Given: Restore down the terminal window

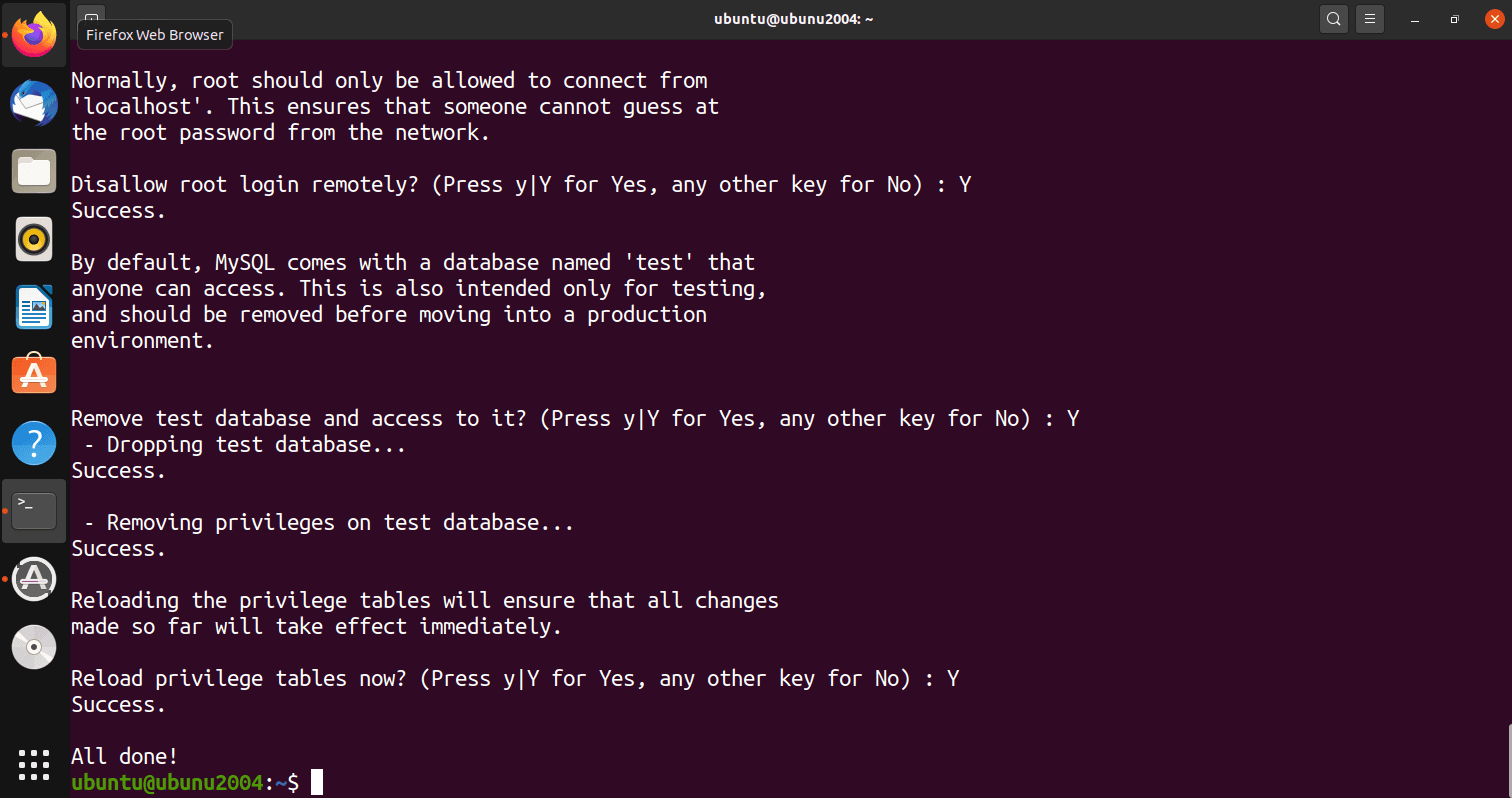Looking at the screenshot, I should click(x=1455, y=19).
